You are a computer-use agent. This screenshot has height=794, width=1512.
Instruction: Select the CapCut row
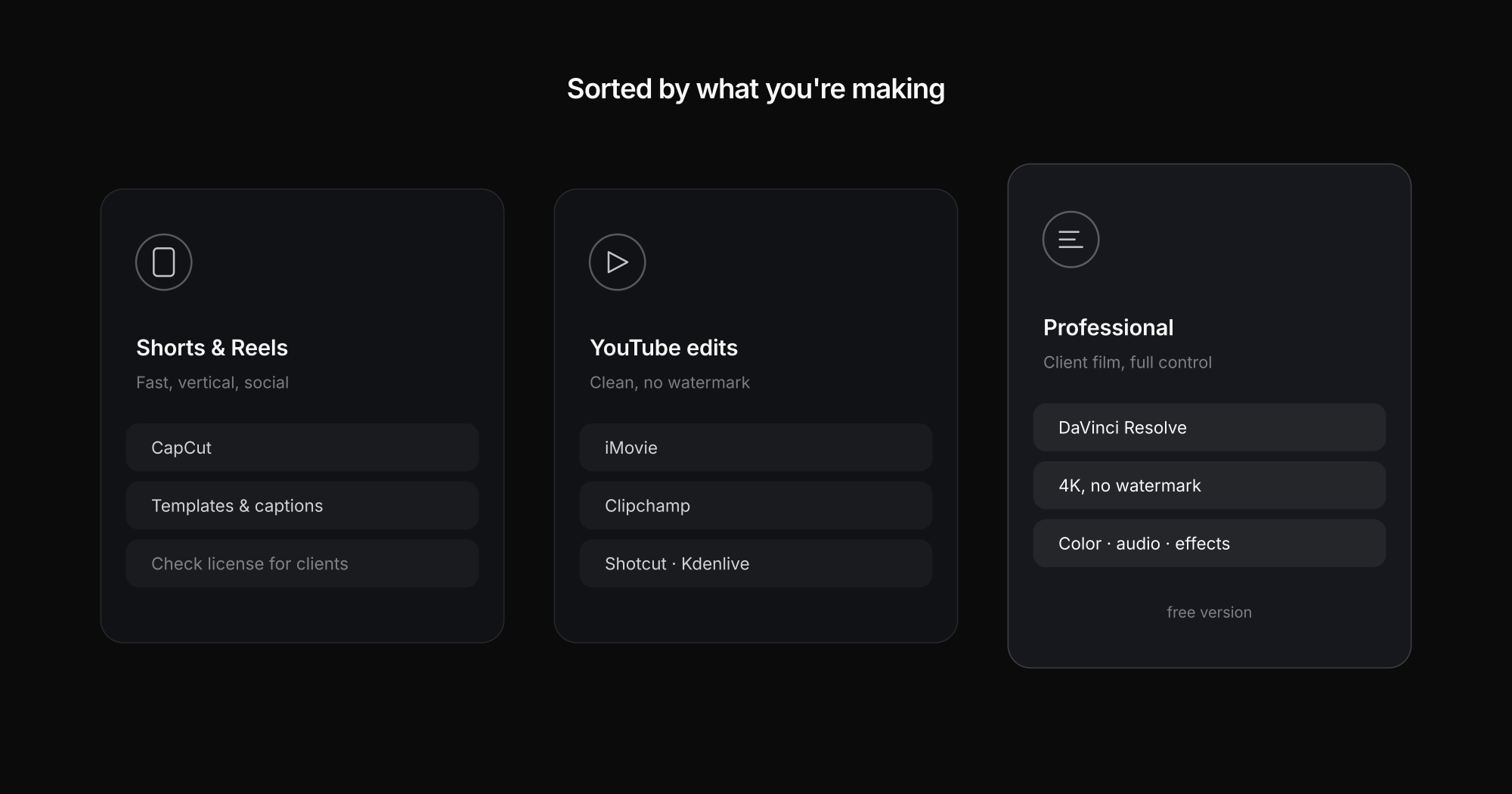tap(302, 448)
